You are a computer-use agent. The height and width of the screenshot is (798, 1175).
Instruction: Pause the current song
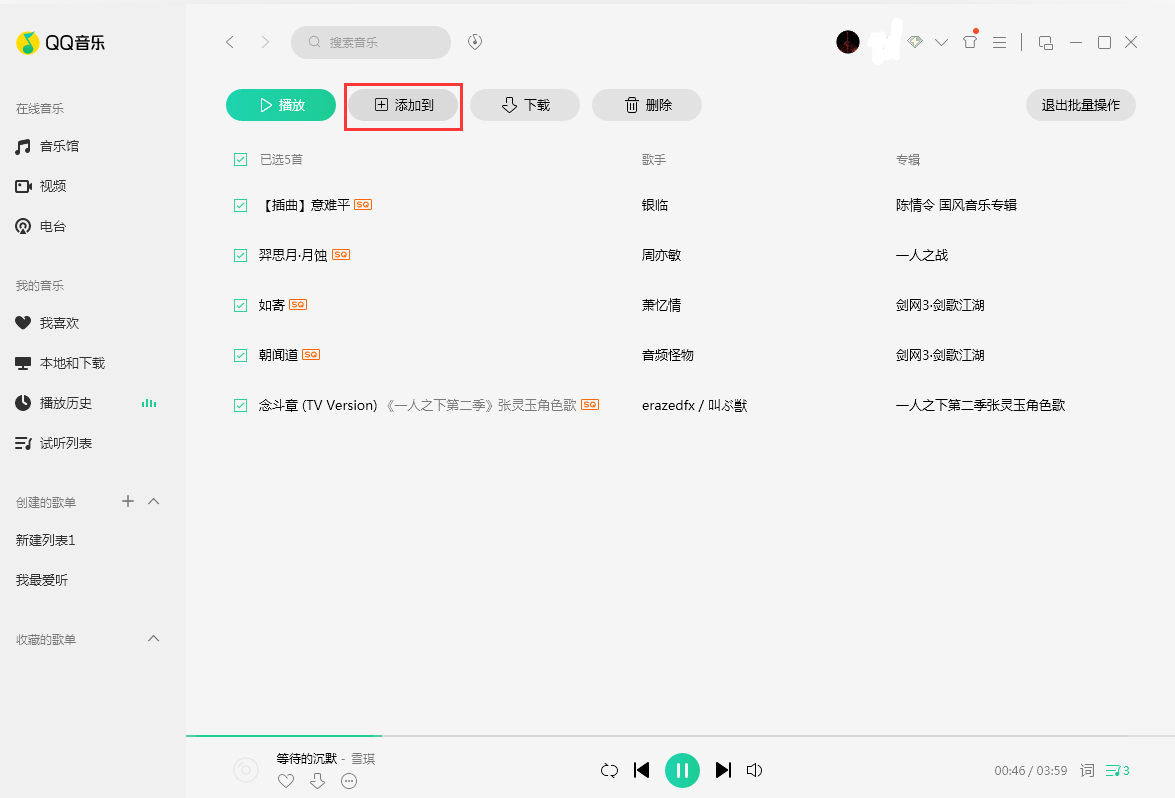pos(683,770)
